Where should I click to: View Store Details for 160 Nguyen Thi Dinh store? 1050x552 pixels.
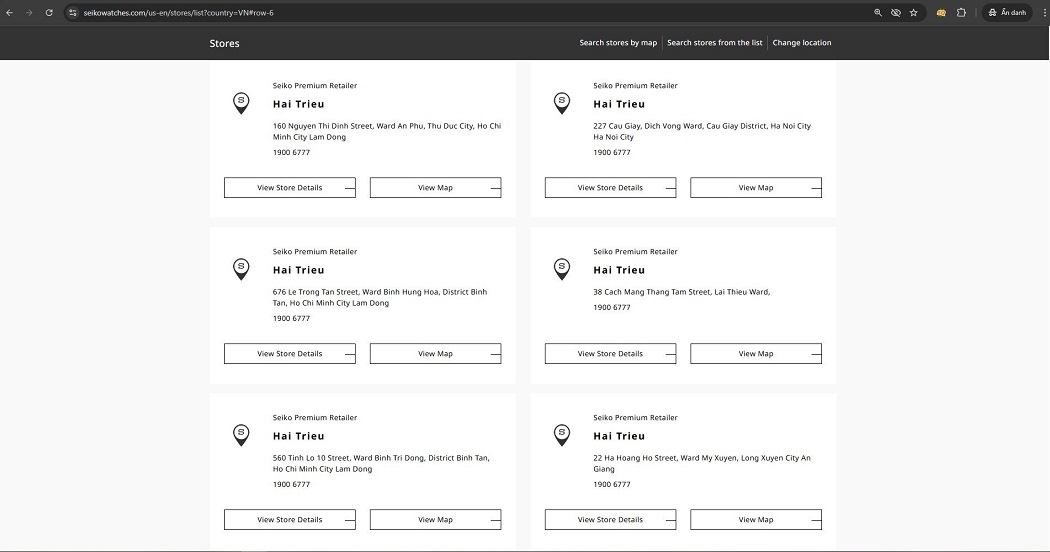click(x=290, y=188)
